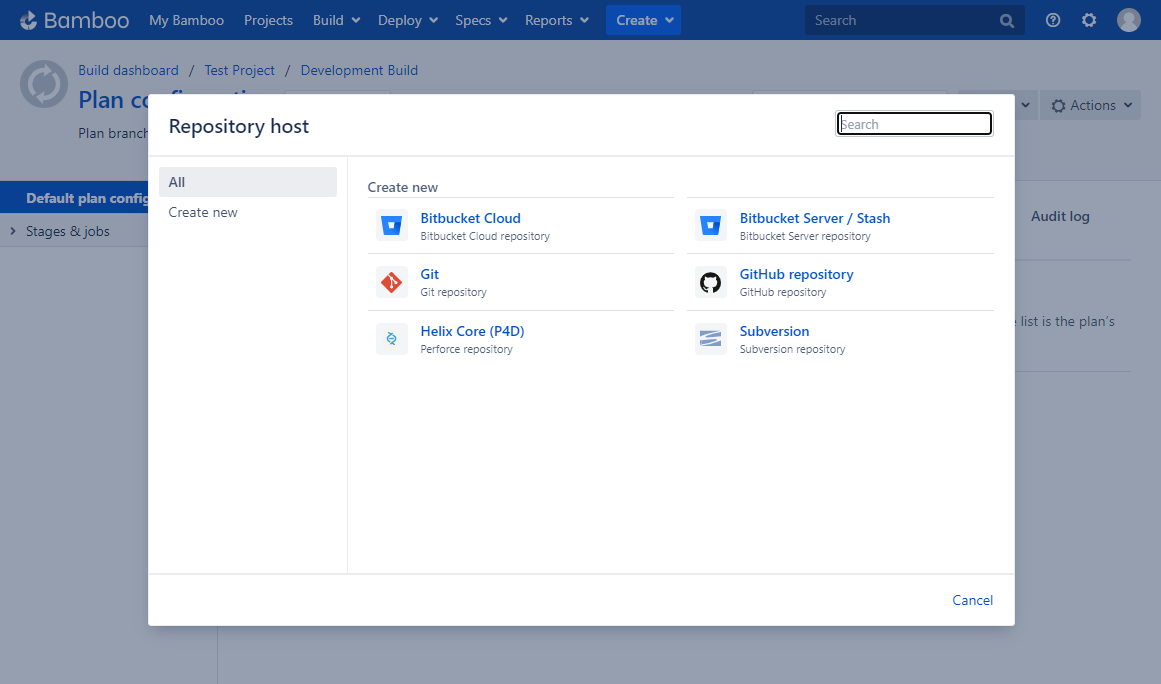Open the Build dropdown menu
Image resolution: width=1161 pixels, height=684 pixels.
[x=336, y=20]
